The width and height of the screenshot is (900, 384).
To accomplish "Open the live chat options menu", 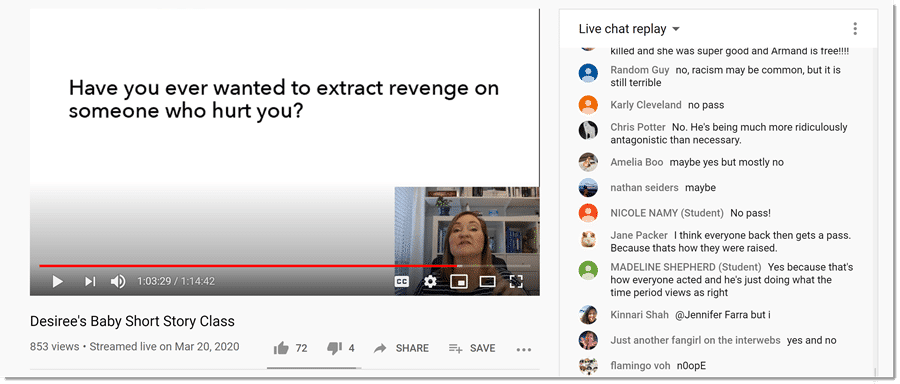I will coord(855,29).
